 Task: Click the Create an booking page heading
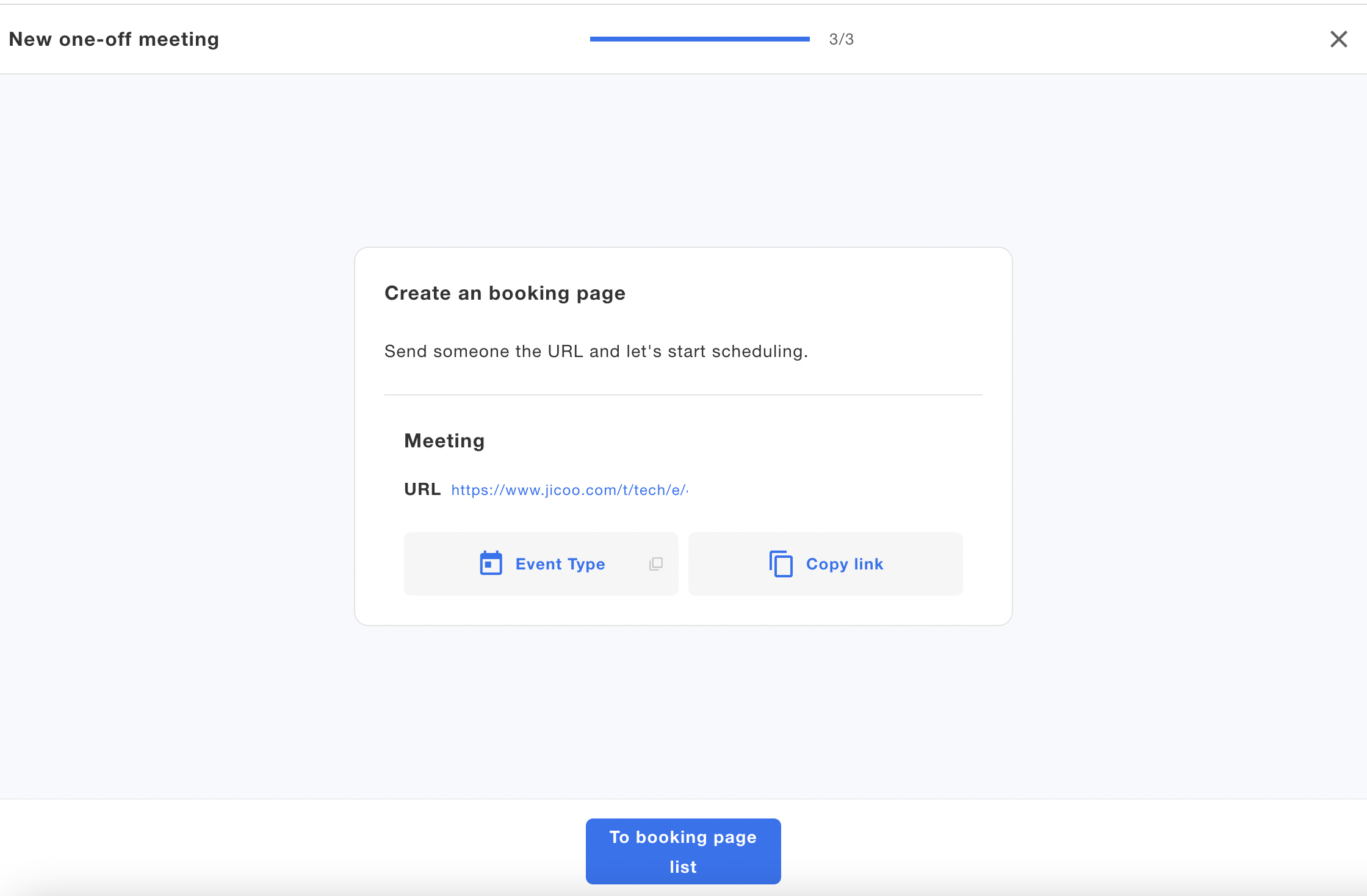505,293
